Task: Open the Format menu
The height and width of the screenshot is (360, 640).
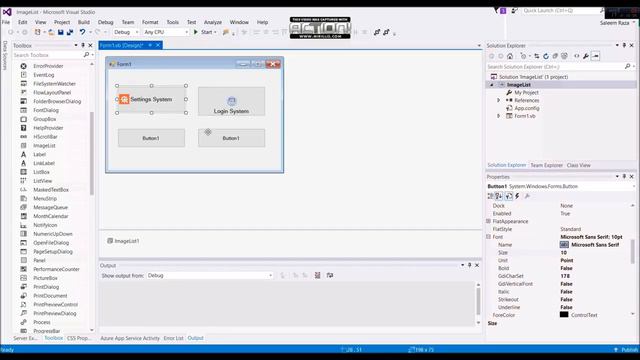Action: pyautogui.click(x=150, y=22)
